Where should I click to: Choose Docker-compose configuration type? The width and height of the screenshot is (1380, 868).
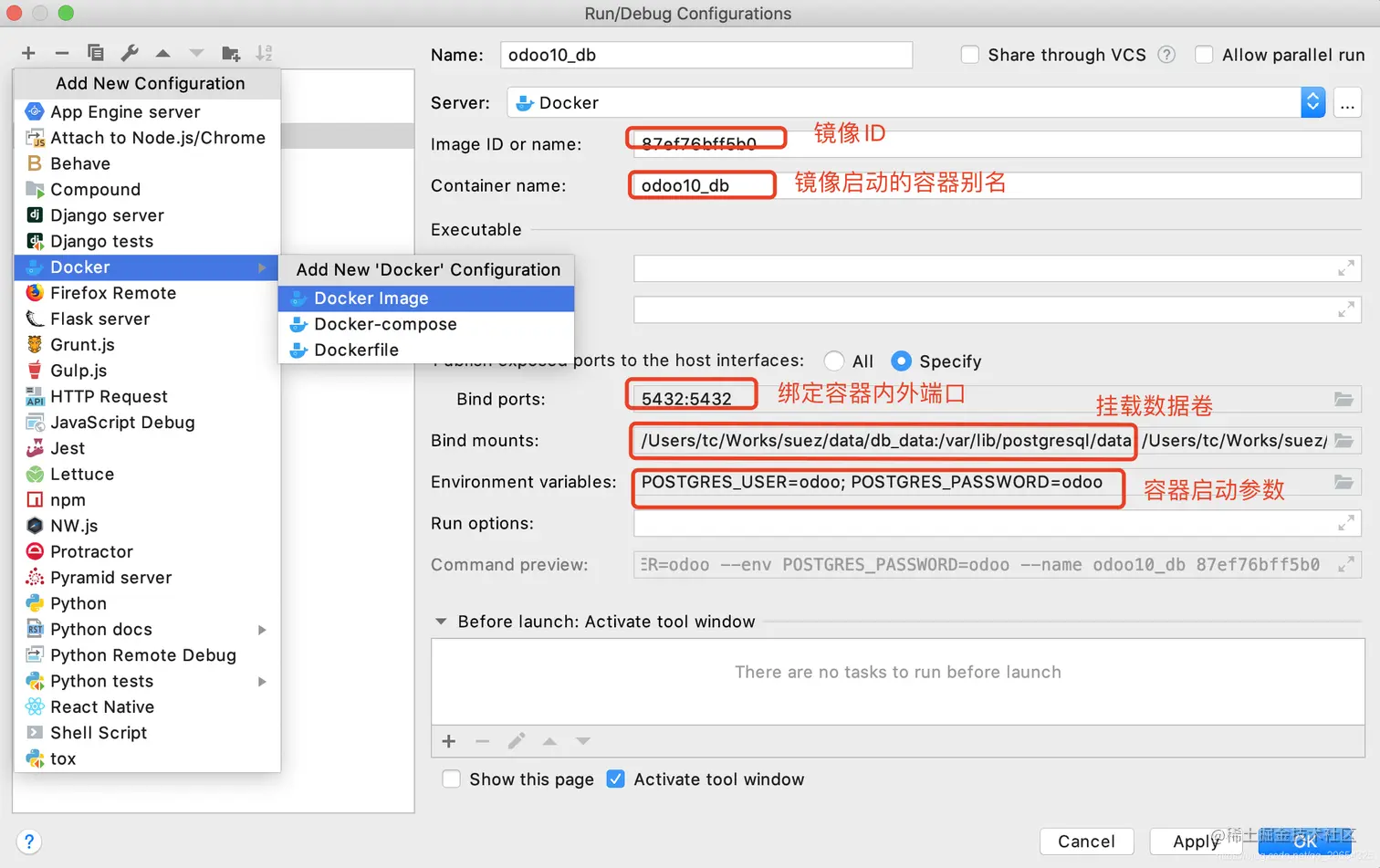426,324
